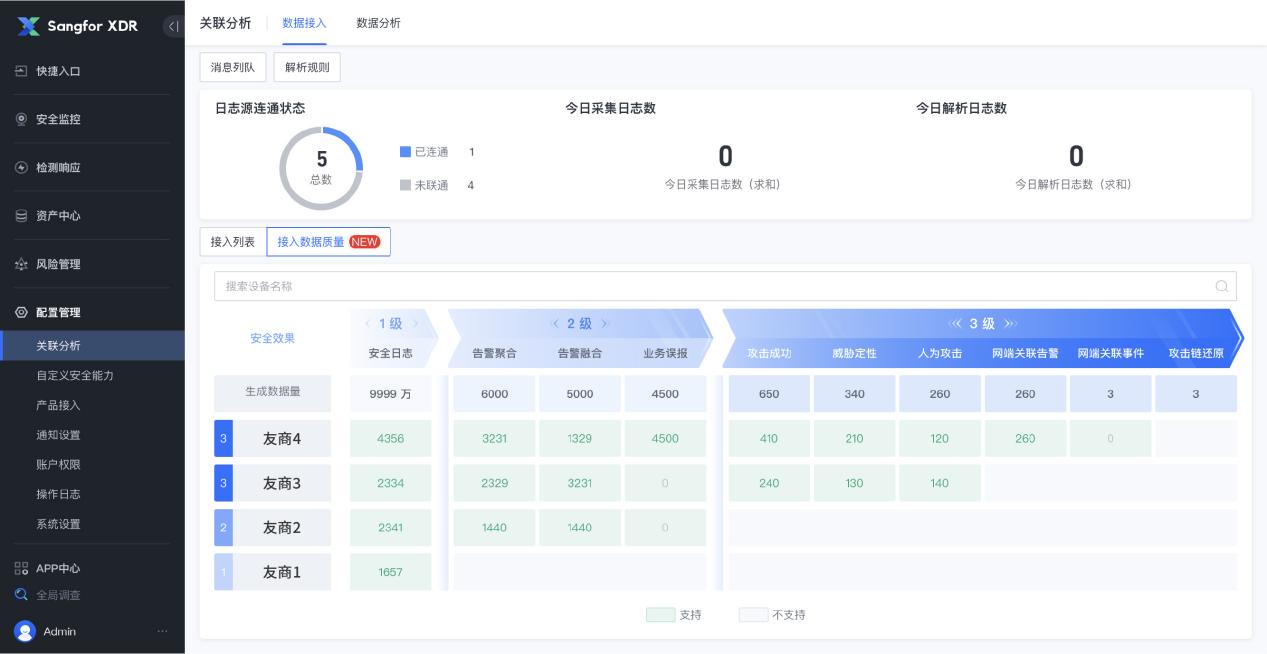The height and width of the screenshot is (654, 1267).
Task: Click 友商3 人为攻击 value 140
Action: (940, 483)
